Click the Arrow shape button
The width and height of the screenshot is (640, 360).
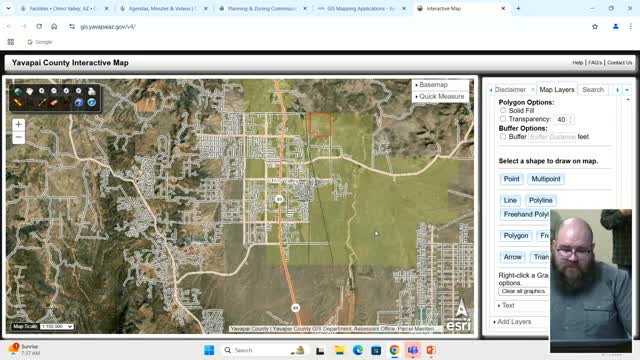tap(512, 257)
